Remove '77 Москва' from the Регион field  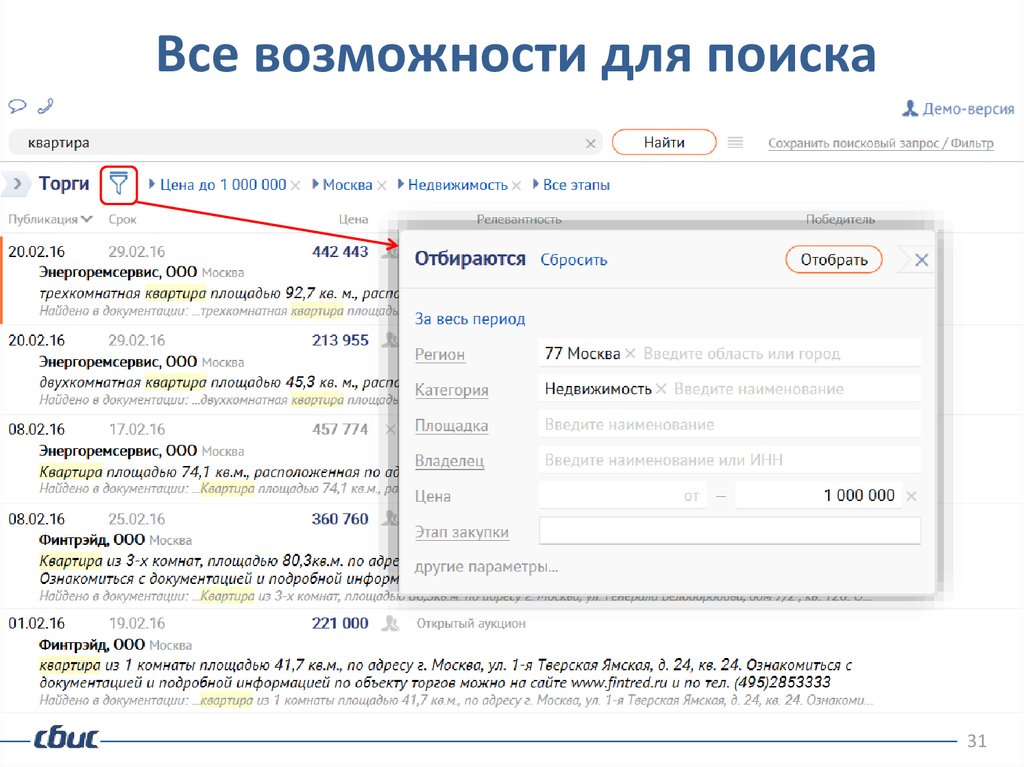pyautogui.click(x=630, y=354)
